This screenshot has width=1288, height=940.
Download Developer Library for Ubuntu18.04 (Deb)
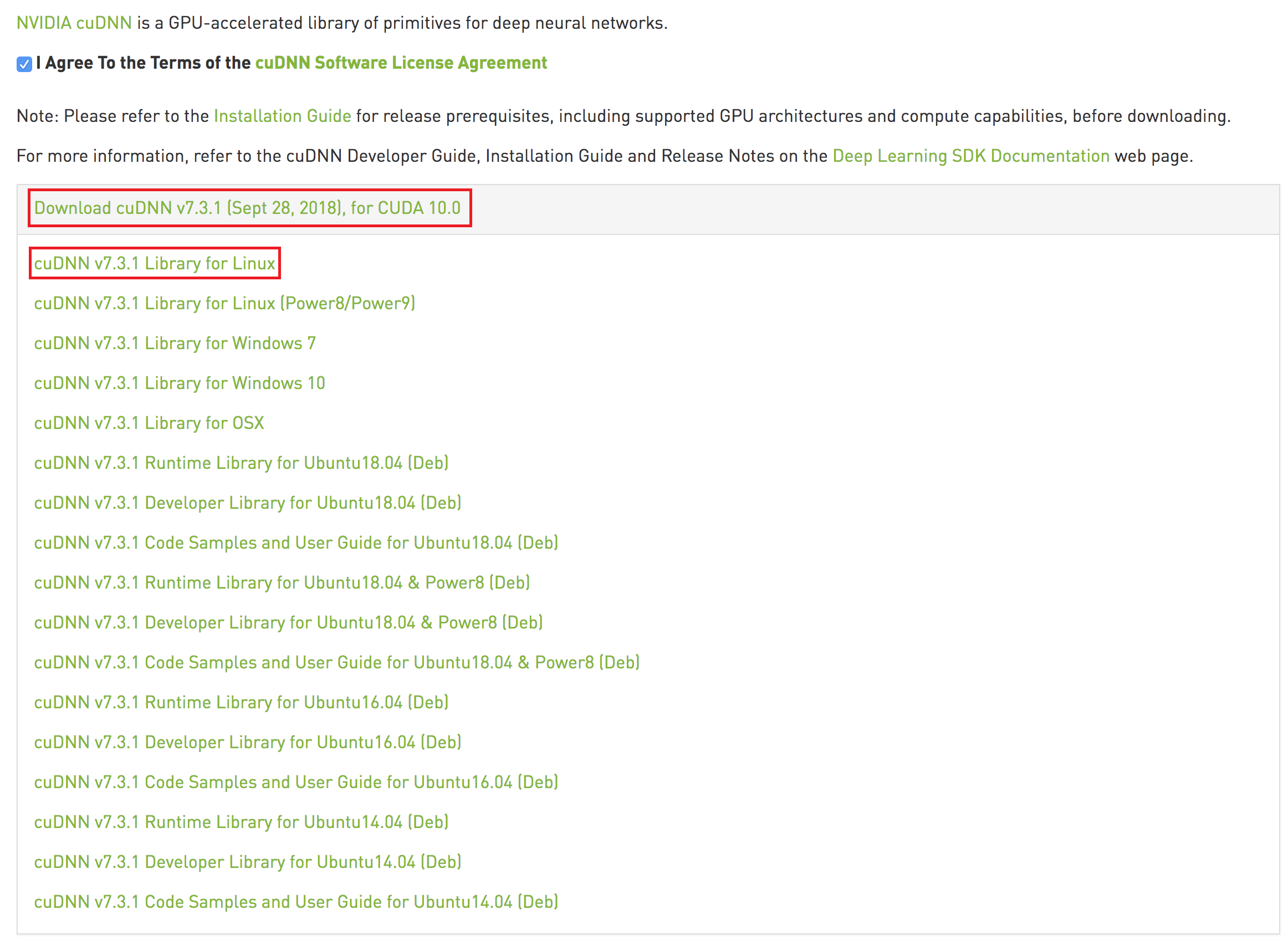pos(248,503)
